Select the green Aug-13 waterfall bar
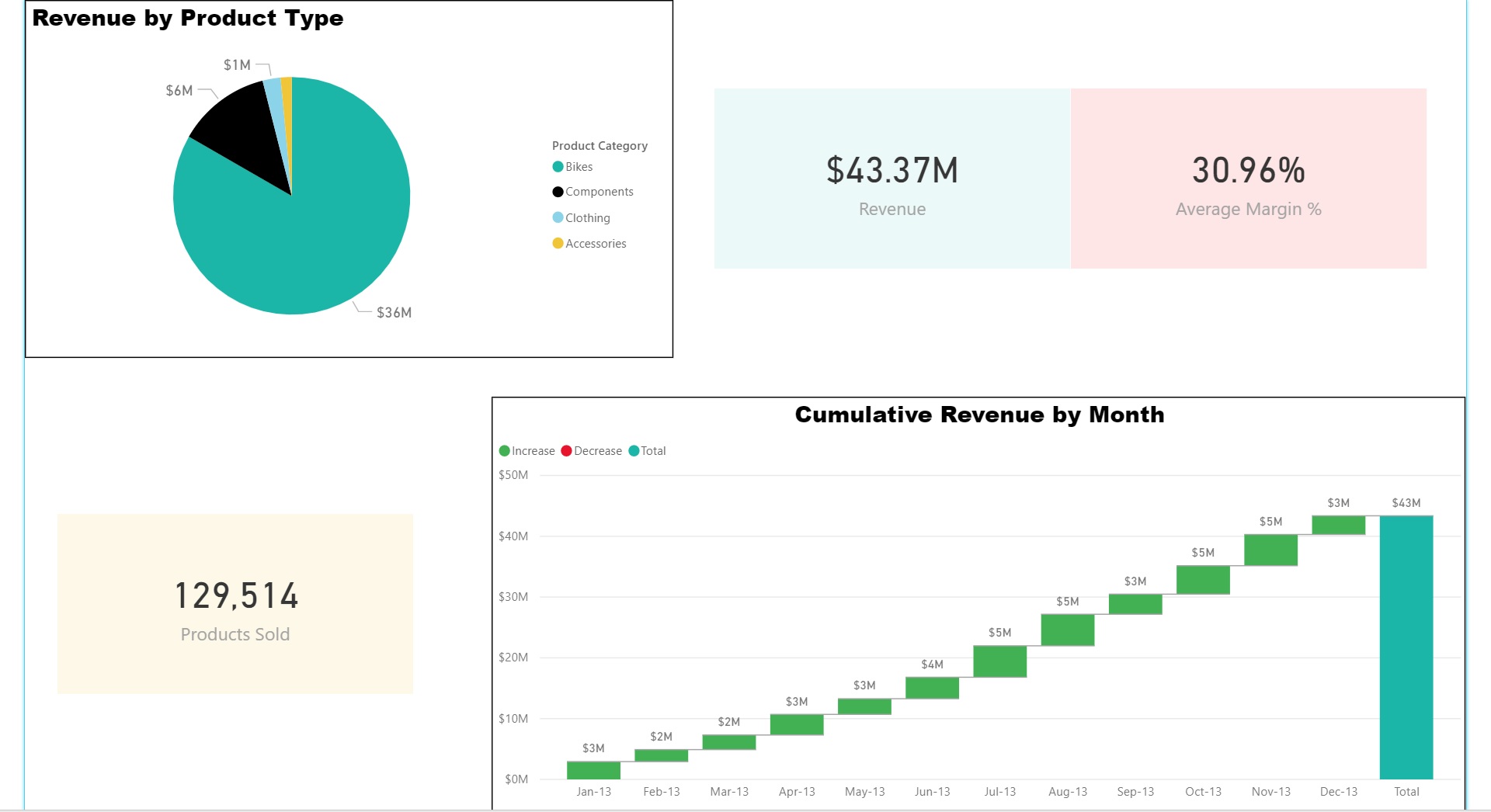Image resolution: width=1491 pixels, height=812 pixels. (1068, 630)
